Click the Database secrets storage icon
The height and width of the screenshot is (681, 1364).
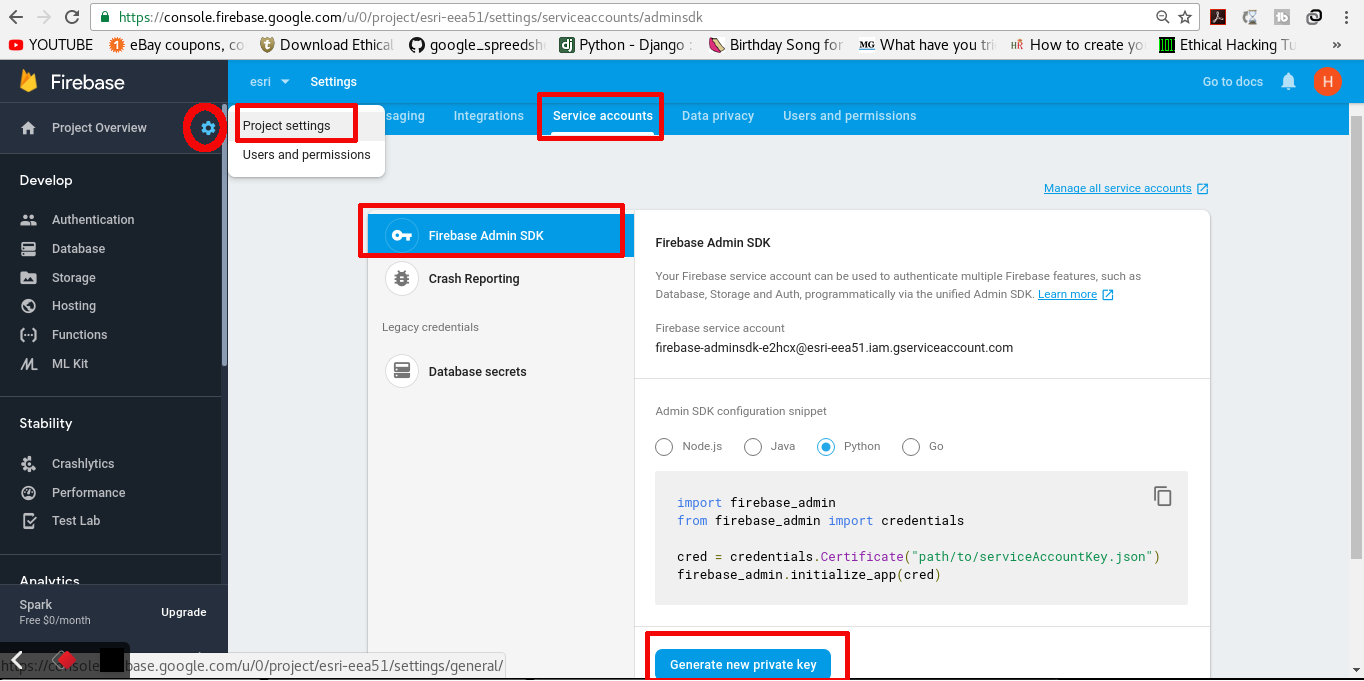click(402, 371)
